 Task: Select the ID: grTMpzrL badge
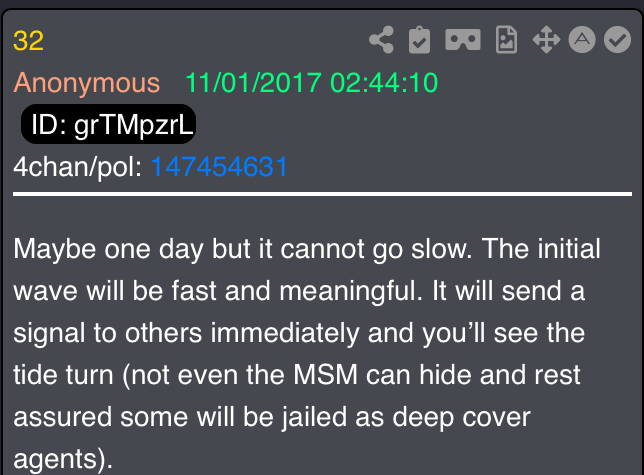[108, 124]
